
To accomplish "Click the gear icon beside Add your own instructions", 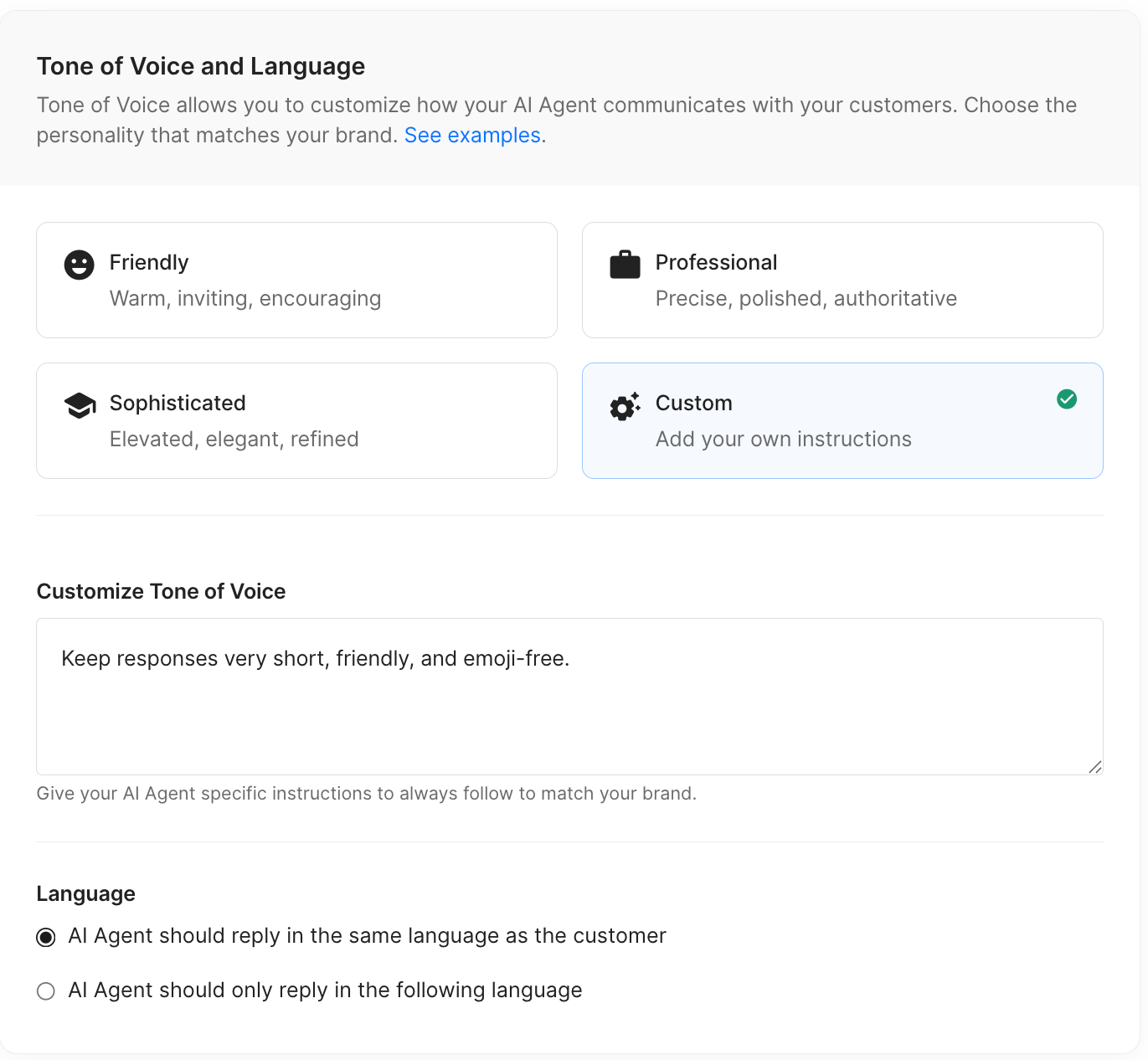I will (x=624, y=407).
